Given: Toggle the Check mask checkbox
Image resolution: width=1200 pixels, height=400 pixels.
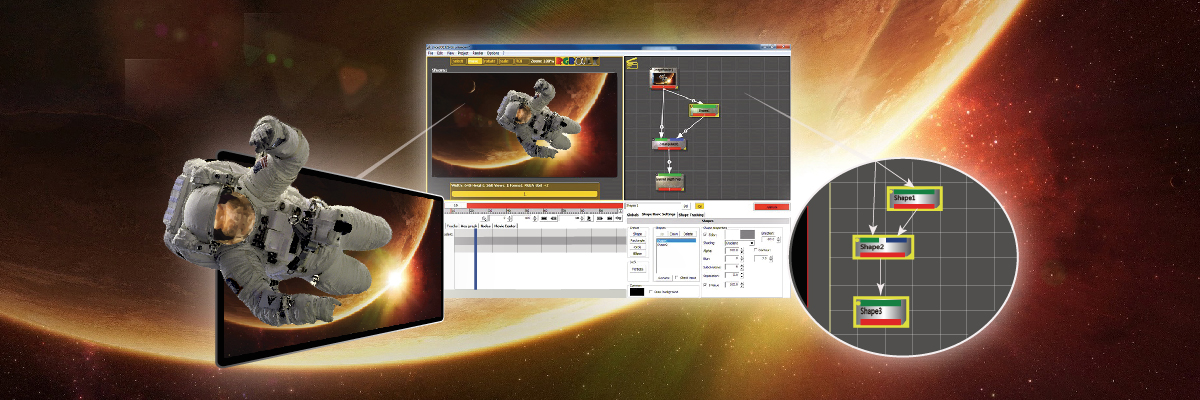Looking at the screenshot, I should pos(677,277).
